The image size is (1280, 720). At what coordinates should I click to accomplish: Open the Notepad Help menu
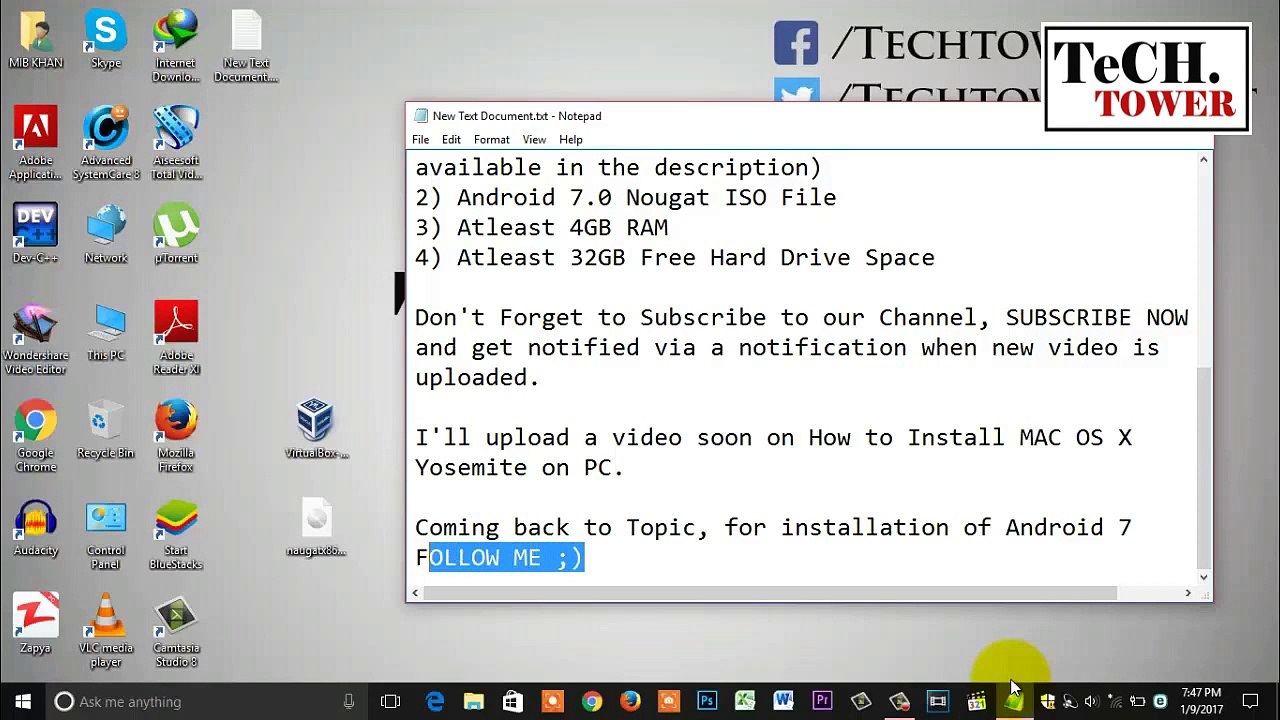click(x=571, y=140)
